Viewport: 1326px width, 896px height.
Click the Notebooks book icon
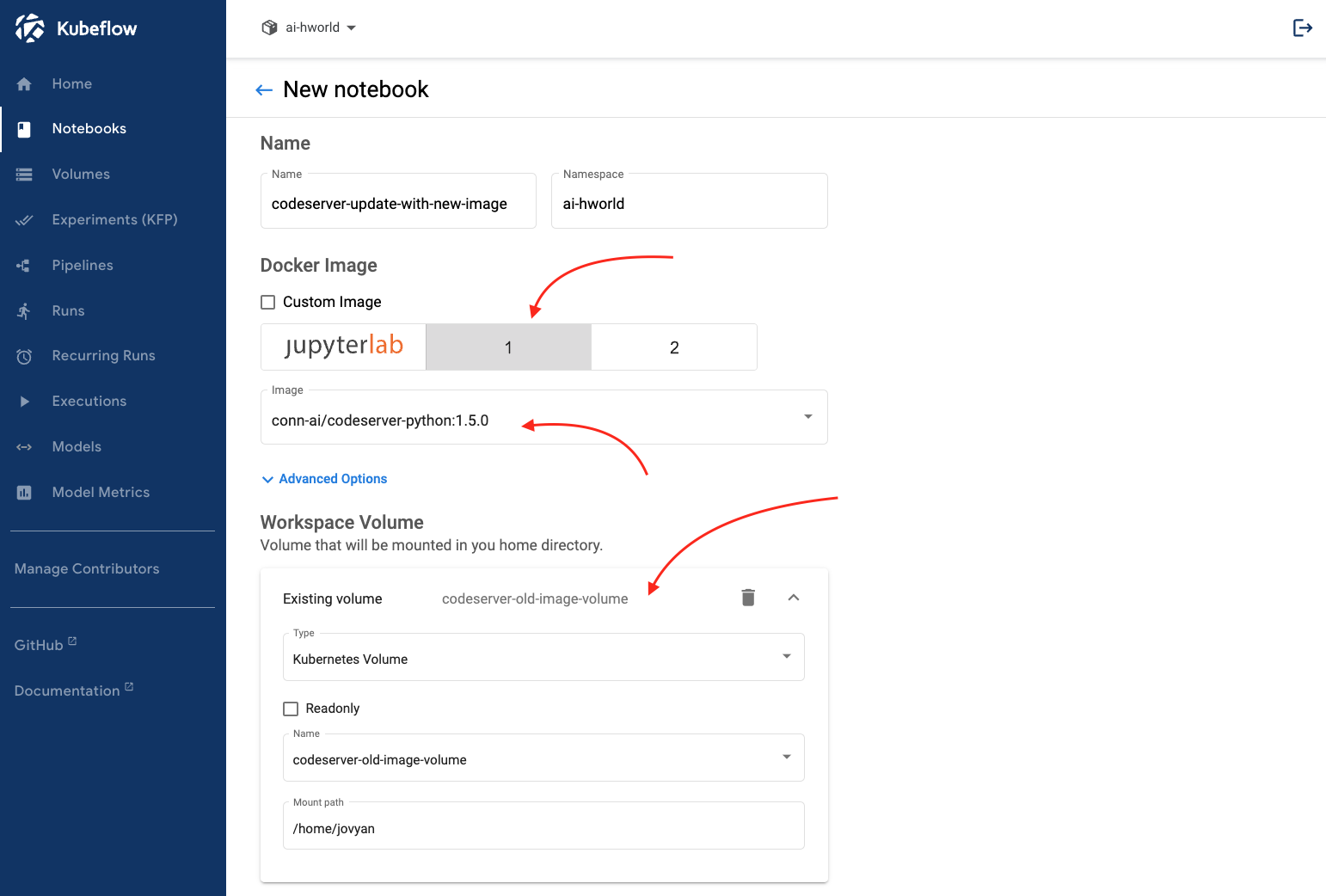click(x=24, y=129)
